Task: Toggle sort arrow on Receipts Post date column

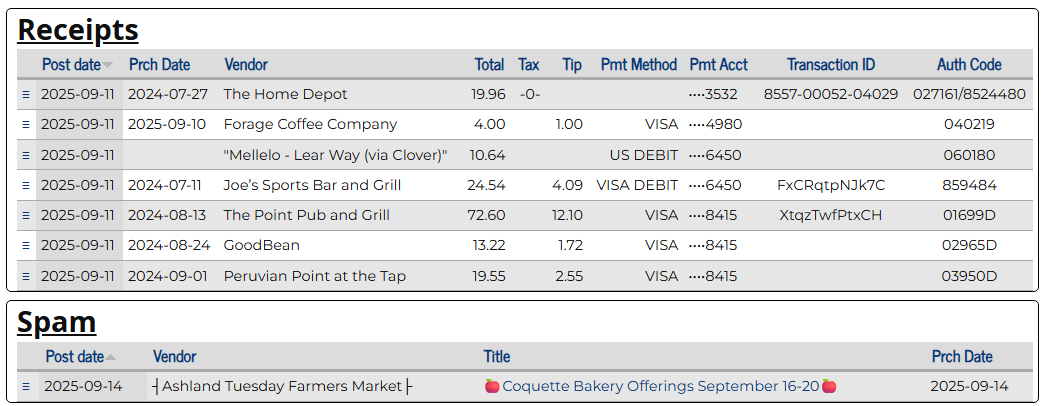Action: [x=108, y=65]
